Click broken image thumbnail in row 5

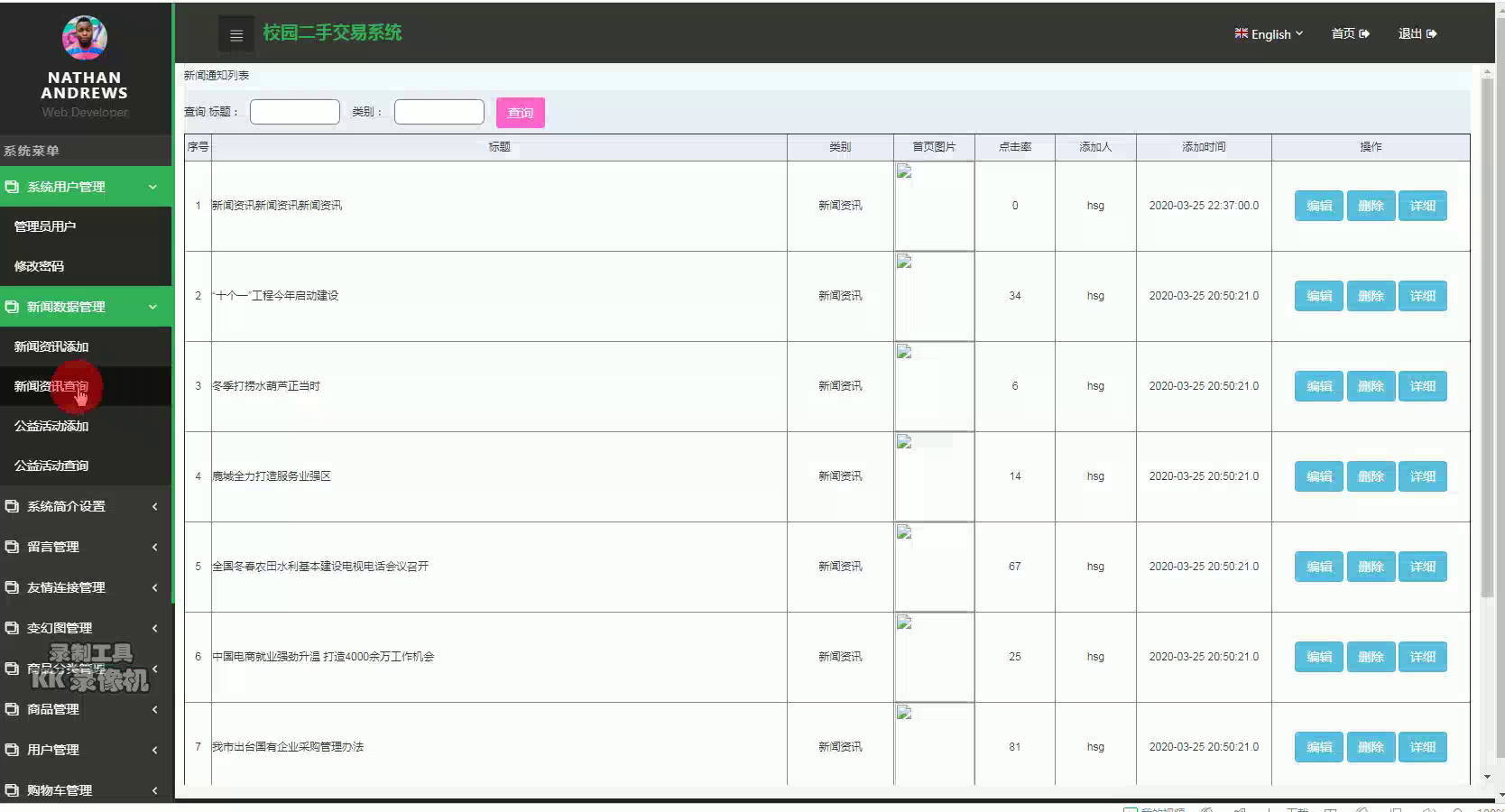click(x=934, y=567)
